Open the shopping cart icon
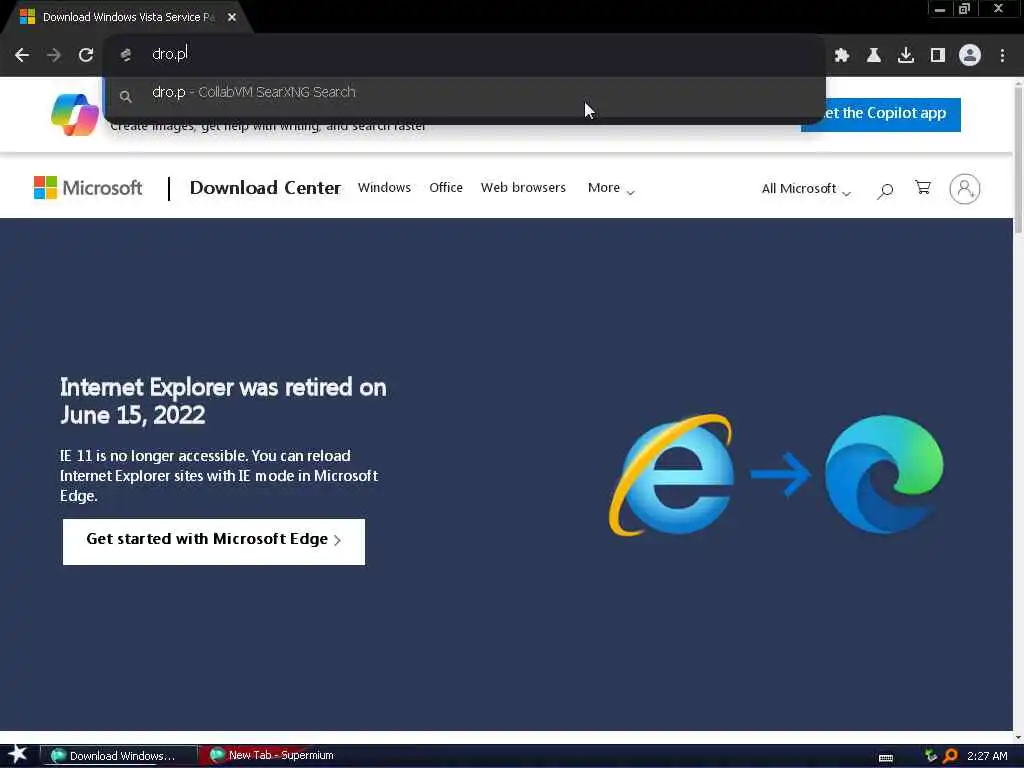1024x768 pixels. 923,188
